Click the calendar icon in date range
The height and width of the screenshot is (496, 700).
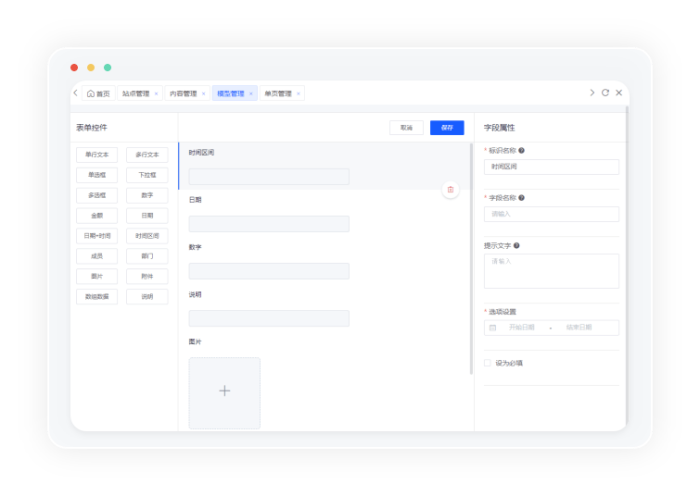(492, 327)
